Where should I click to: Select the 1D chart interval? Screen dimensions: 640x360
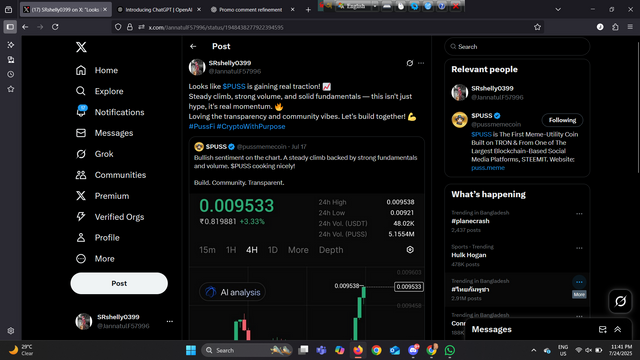pyautogui.click(x=273, y=250)
